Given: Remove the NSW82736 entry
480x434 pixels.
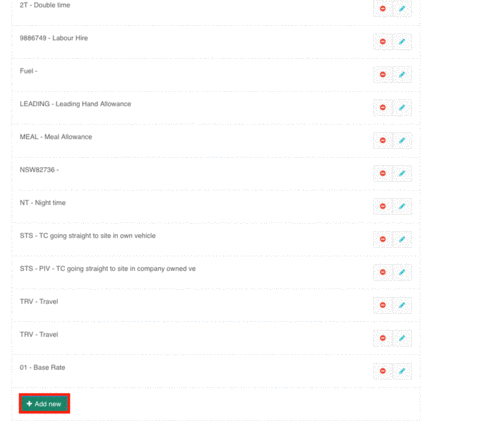Looking at the screenshot, I should (x=383, y=173).
